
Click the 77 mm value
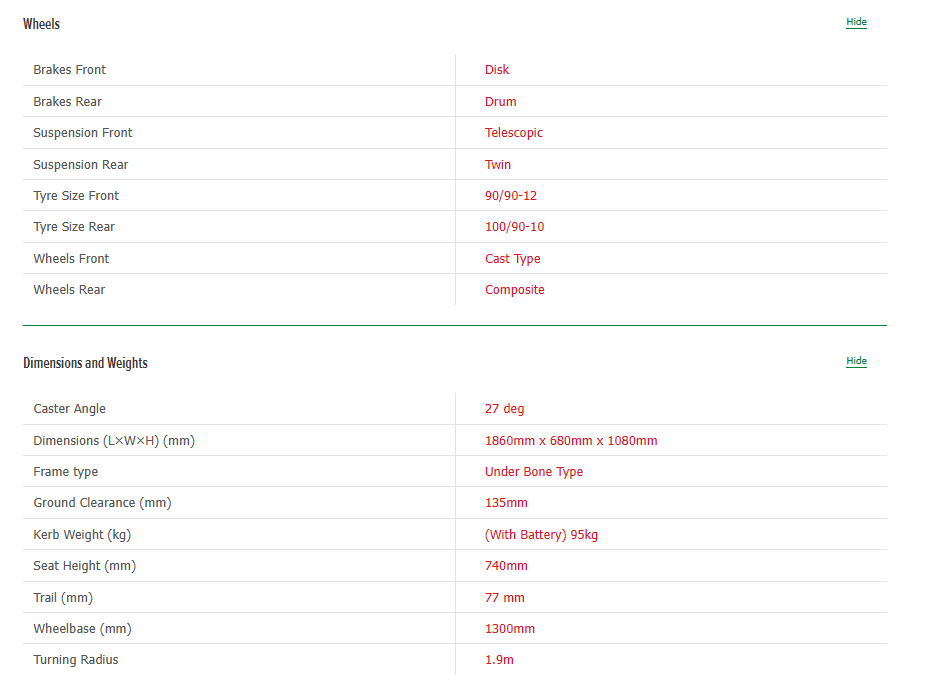(x=505, y=598)
